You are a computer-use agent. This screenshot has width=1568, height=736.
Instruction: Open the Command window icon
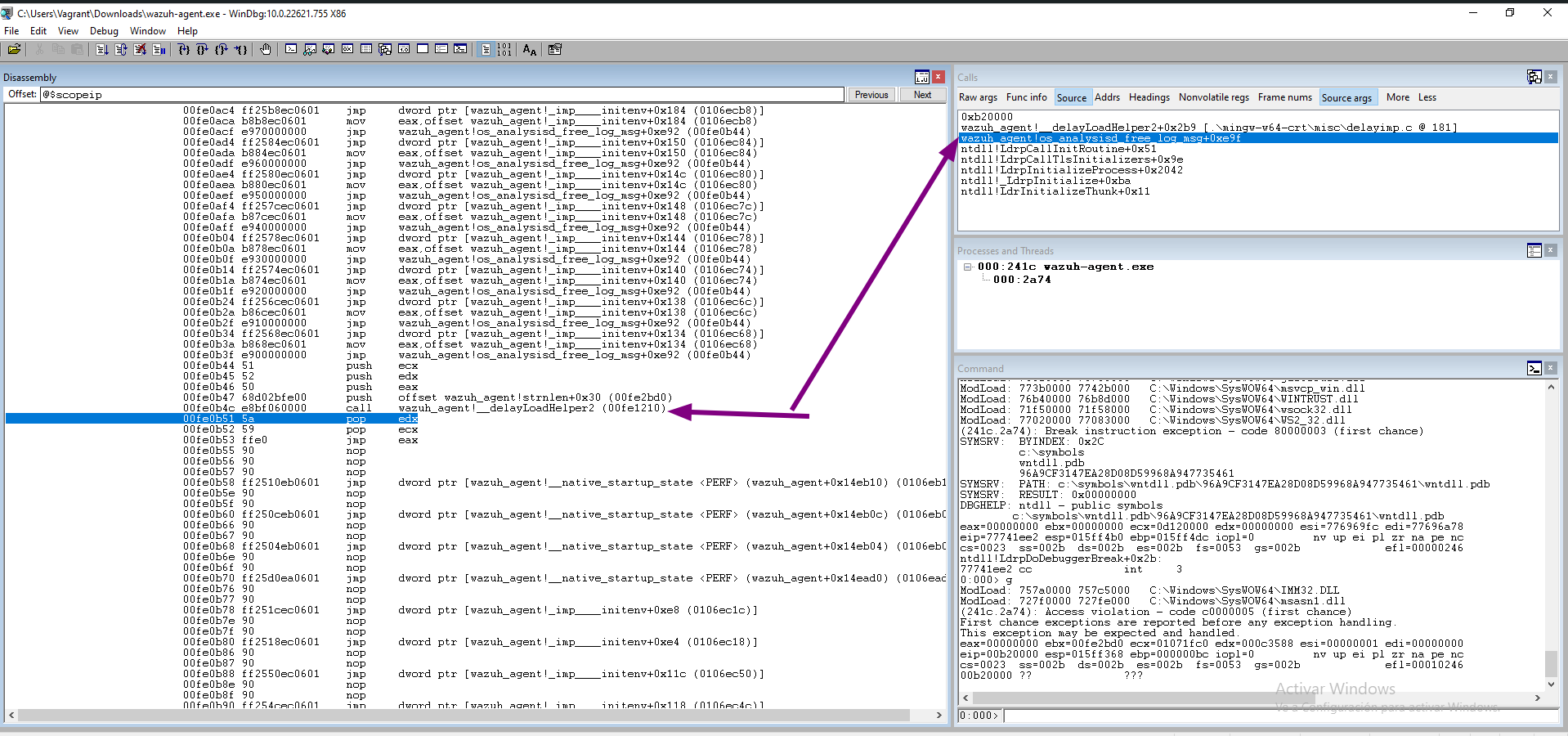coord(291,50)
